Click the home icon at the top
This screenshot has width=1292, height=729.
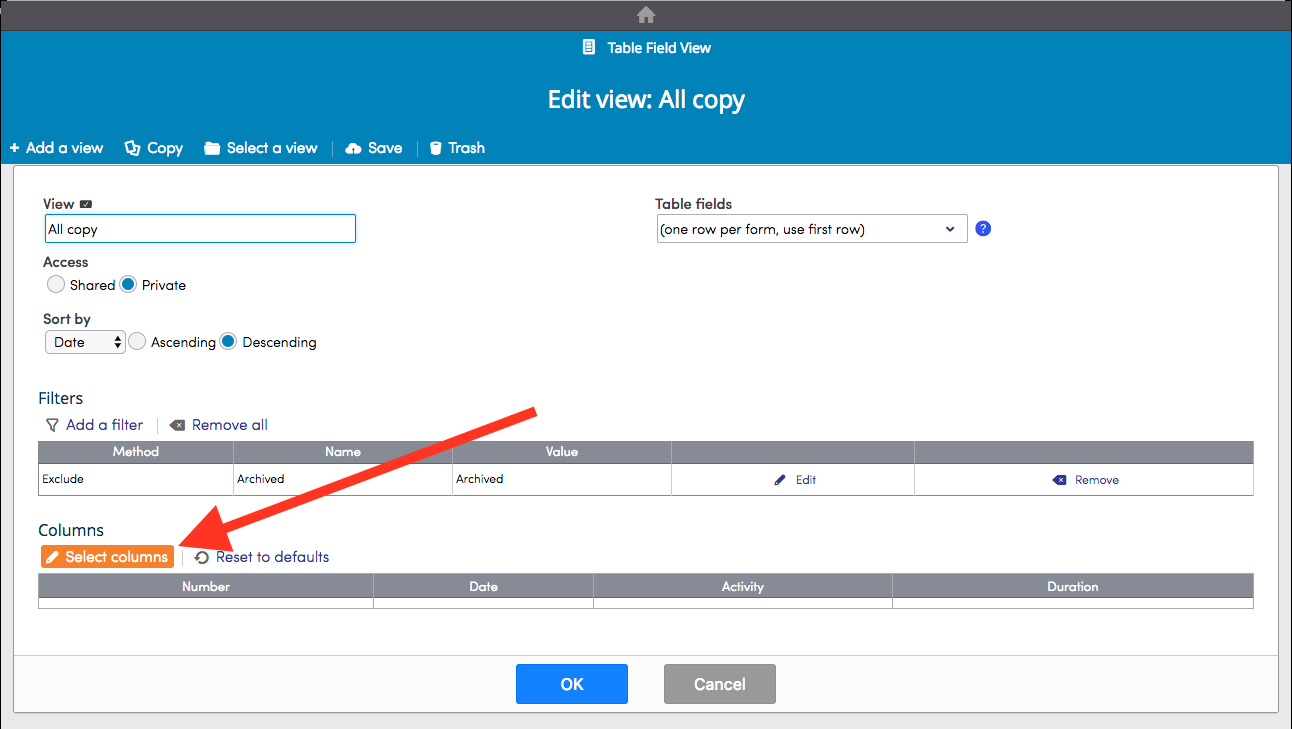coord(645,14)
